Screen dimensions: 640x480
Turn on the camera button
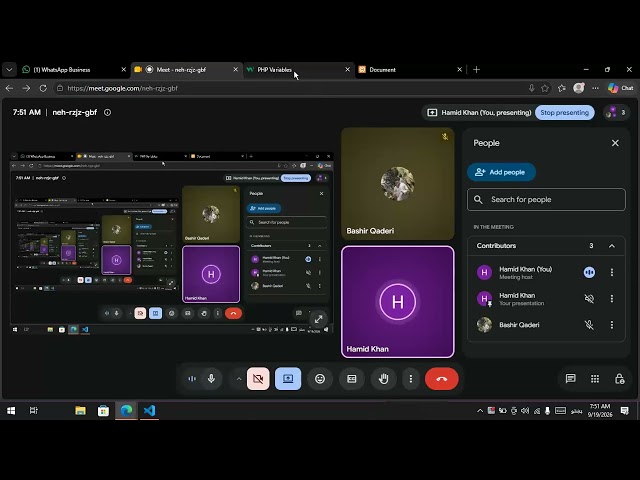tap(258, 379)
